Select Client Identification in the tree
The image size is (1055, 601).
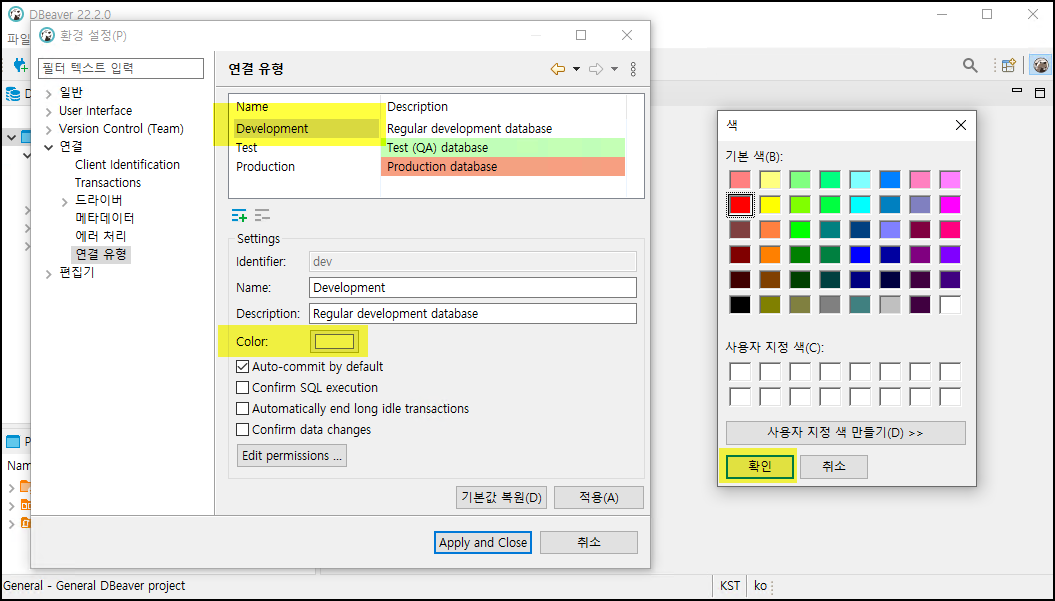127,164
